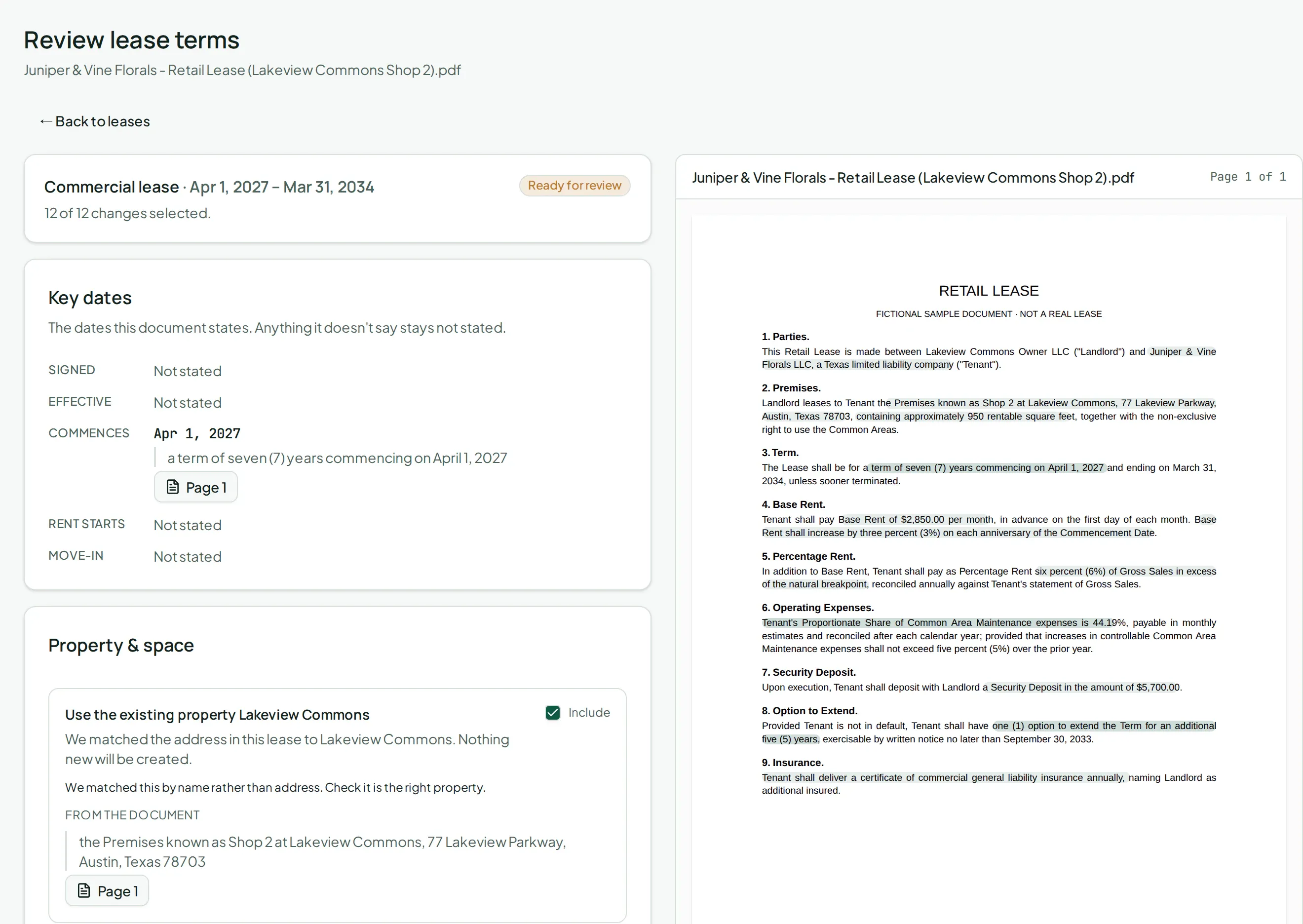Click highlighted 'six percent (6%) of Gross Sales'
Screen dimensions: 1303x924
coord(1103,571)
